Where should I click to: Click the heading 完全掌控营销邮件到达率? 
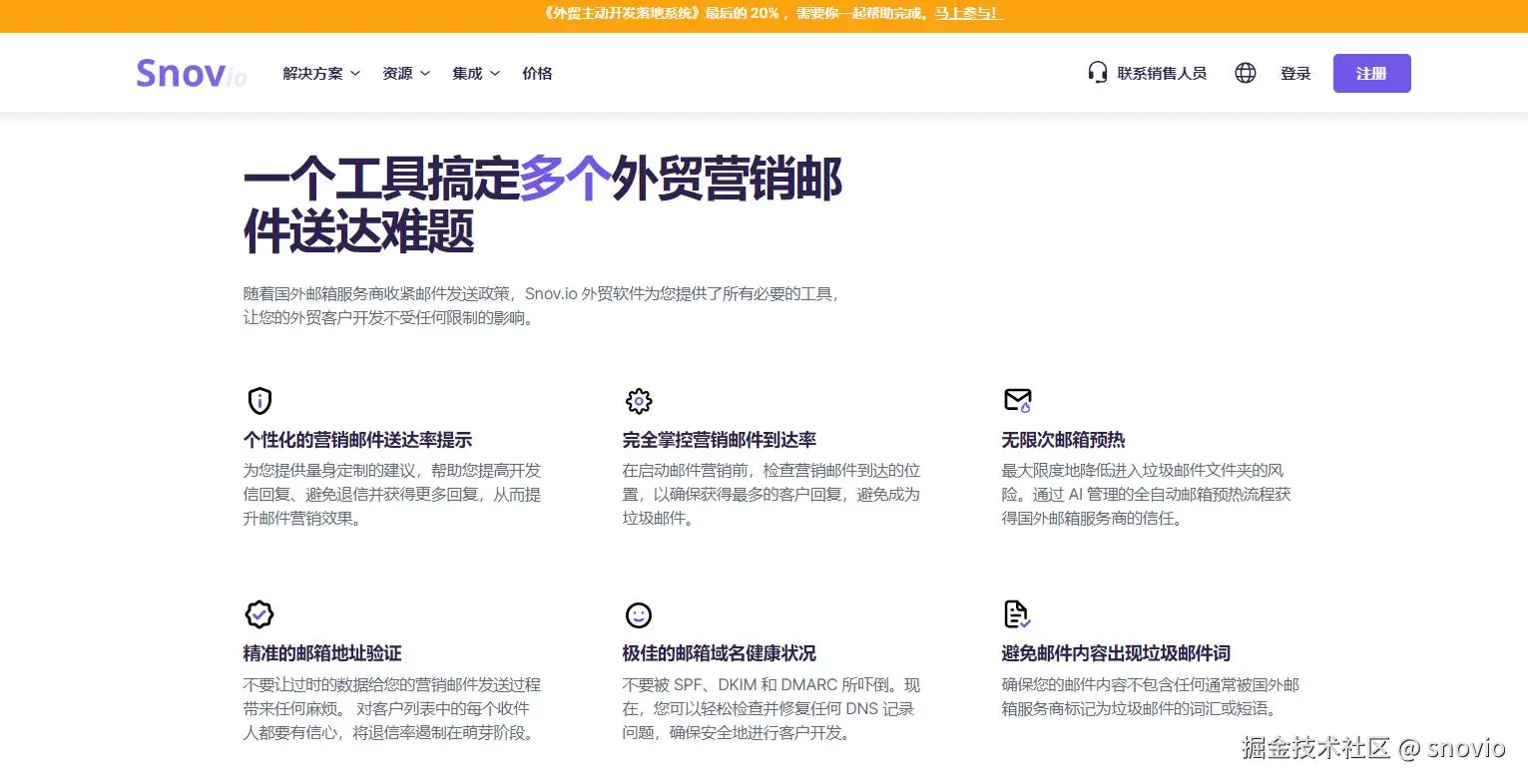720,440
